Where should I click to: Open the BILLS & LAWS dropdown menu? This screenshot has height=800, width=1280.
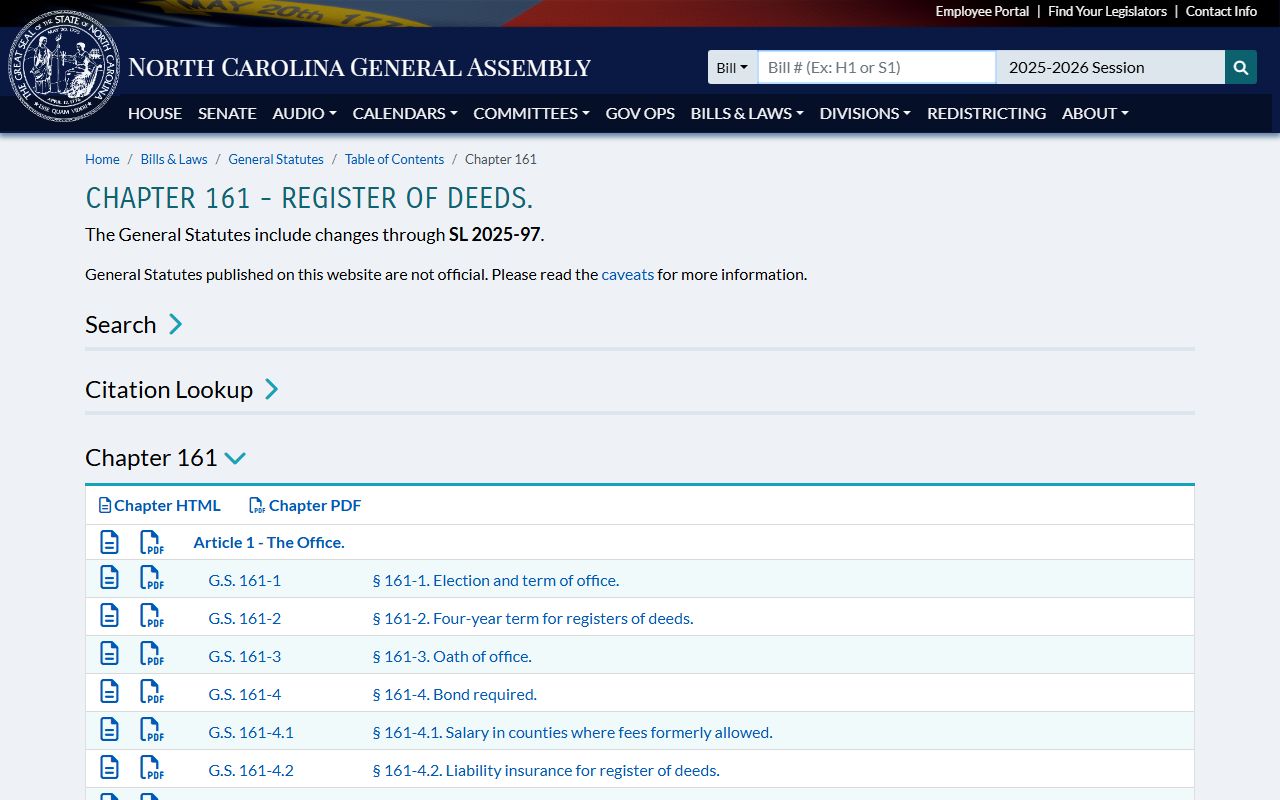click(x=747, y=113)
